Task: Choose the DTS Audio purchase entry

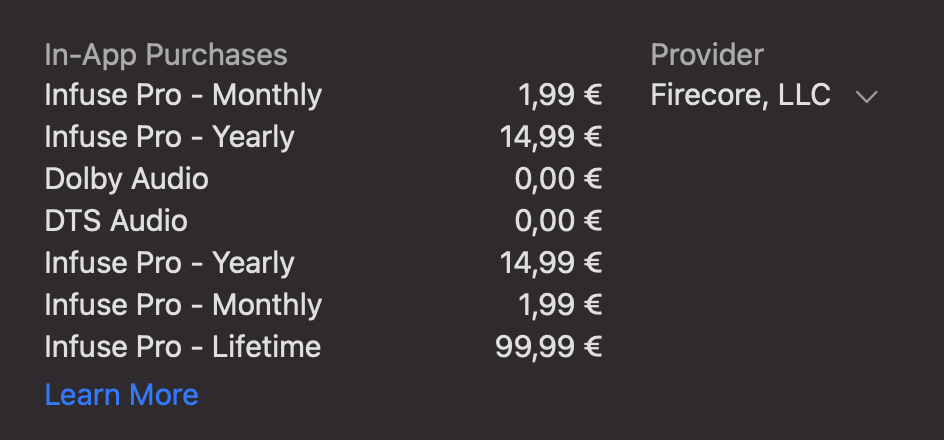Action: point(116,221)
